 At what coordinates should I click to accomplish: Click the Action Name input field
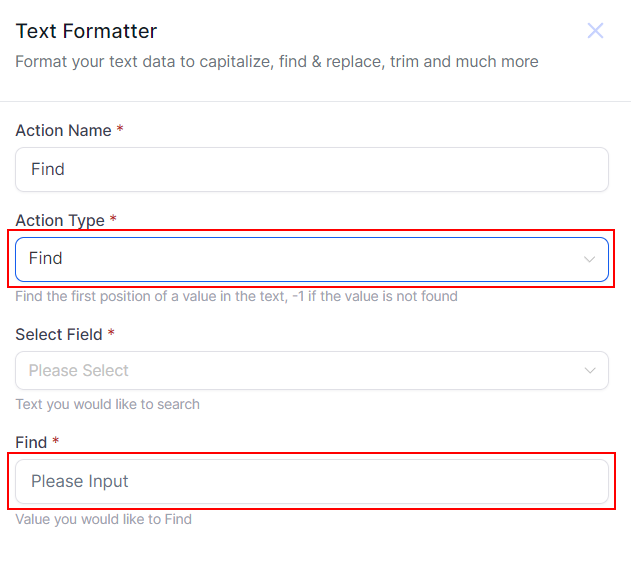click(311, 170)
